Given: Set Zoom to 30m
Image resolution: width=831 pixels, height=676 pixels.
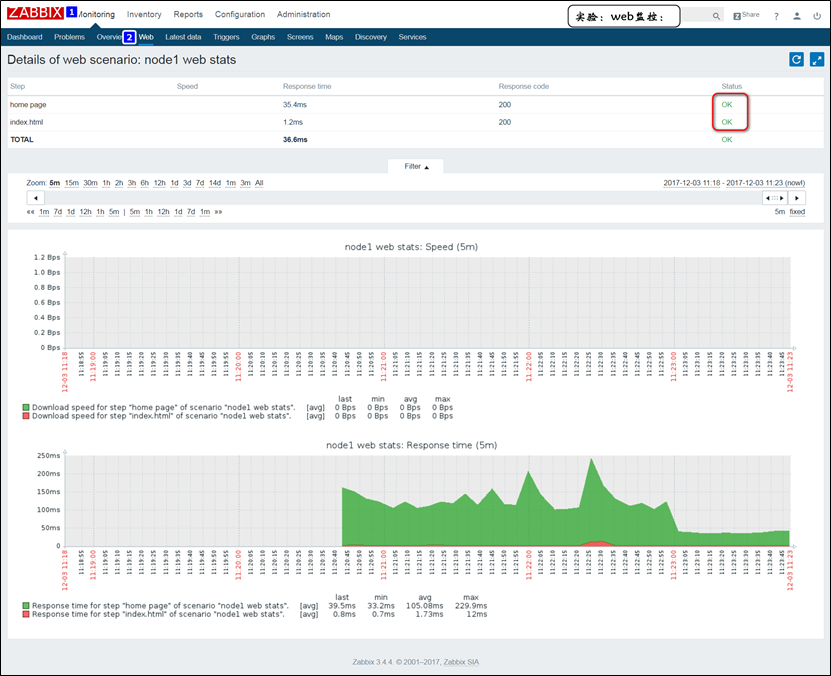Looking at the screenshot, I should [91, 183].
